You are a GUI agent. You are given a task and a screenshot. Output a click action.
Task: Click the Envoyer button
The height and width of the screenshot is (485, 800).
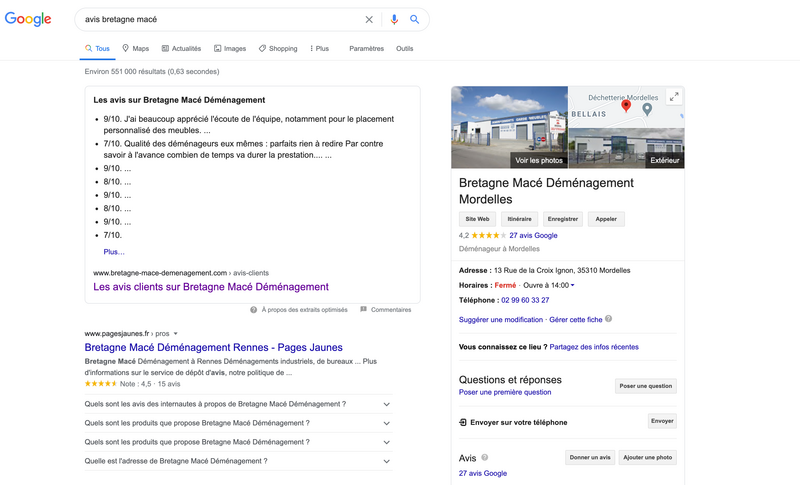[662, 421]
